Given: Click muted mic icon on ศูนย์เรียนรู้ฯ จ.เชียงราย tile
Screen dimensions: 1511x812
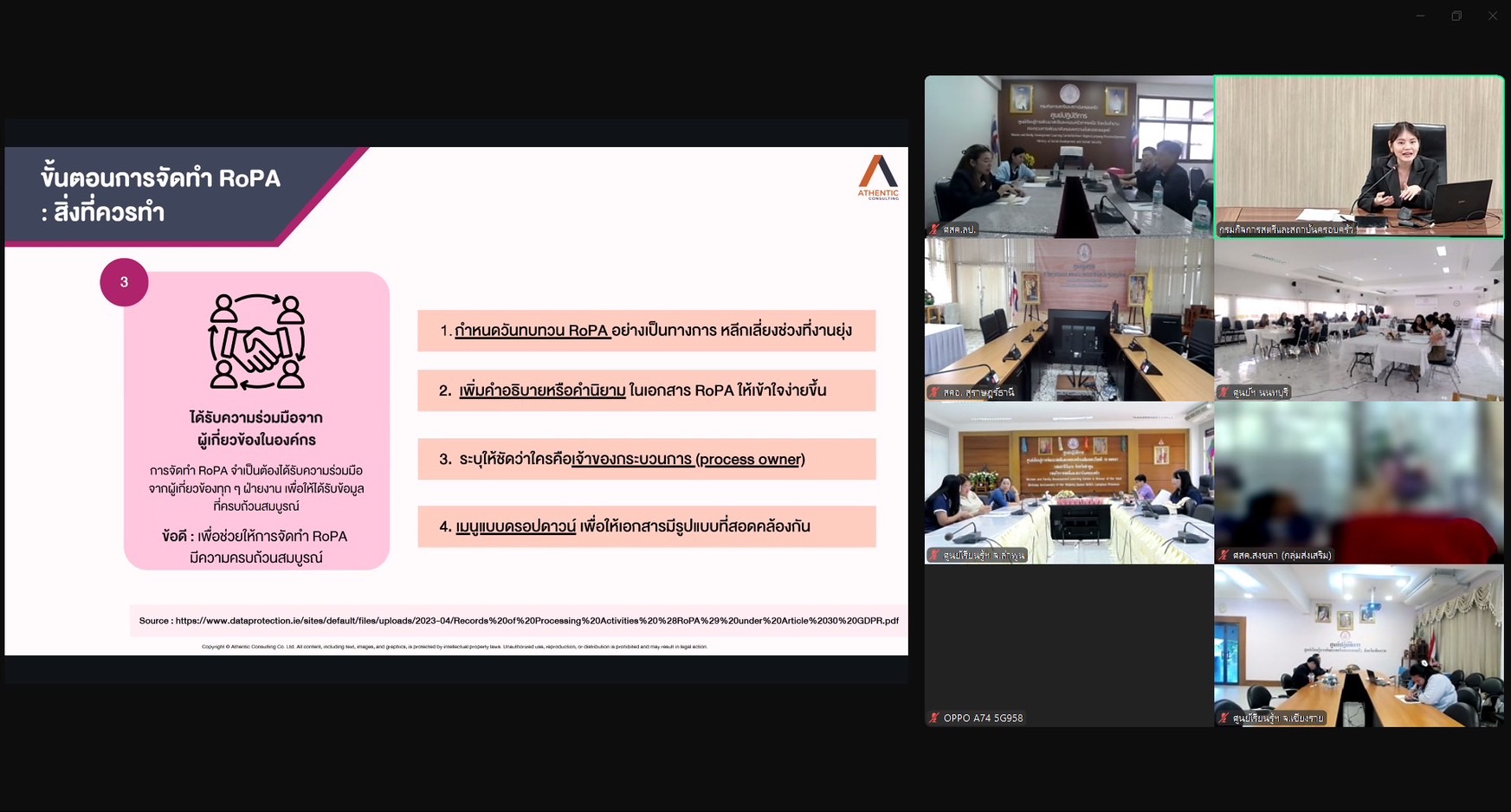Looking at the screenshot, I should (1224, 718).
